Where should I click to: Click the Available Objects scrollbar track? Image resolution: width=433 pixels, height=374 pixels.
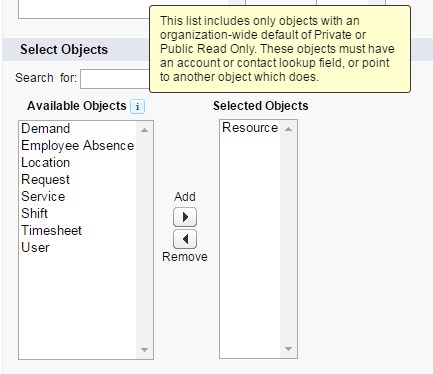click(x=144, y=240)
